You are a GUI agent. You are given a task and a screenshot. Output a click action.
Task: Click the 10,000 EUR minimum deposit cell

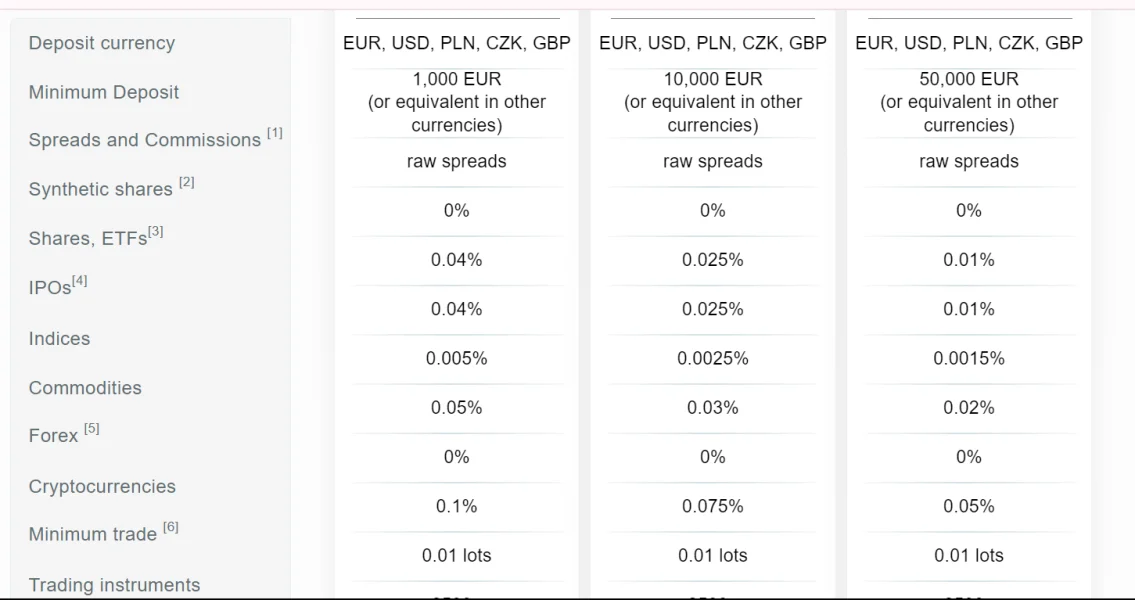click(712, 102)
